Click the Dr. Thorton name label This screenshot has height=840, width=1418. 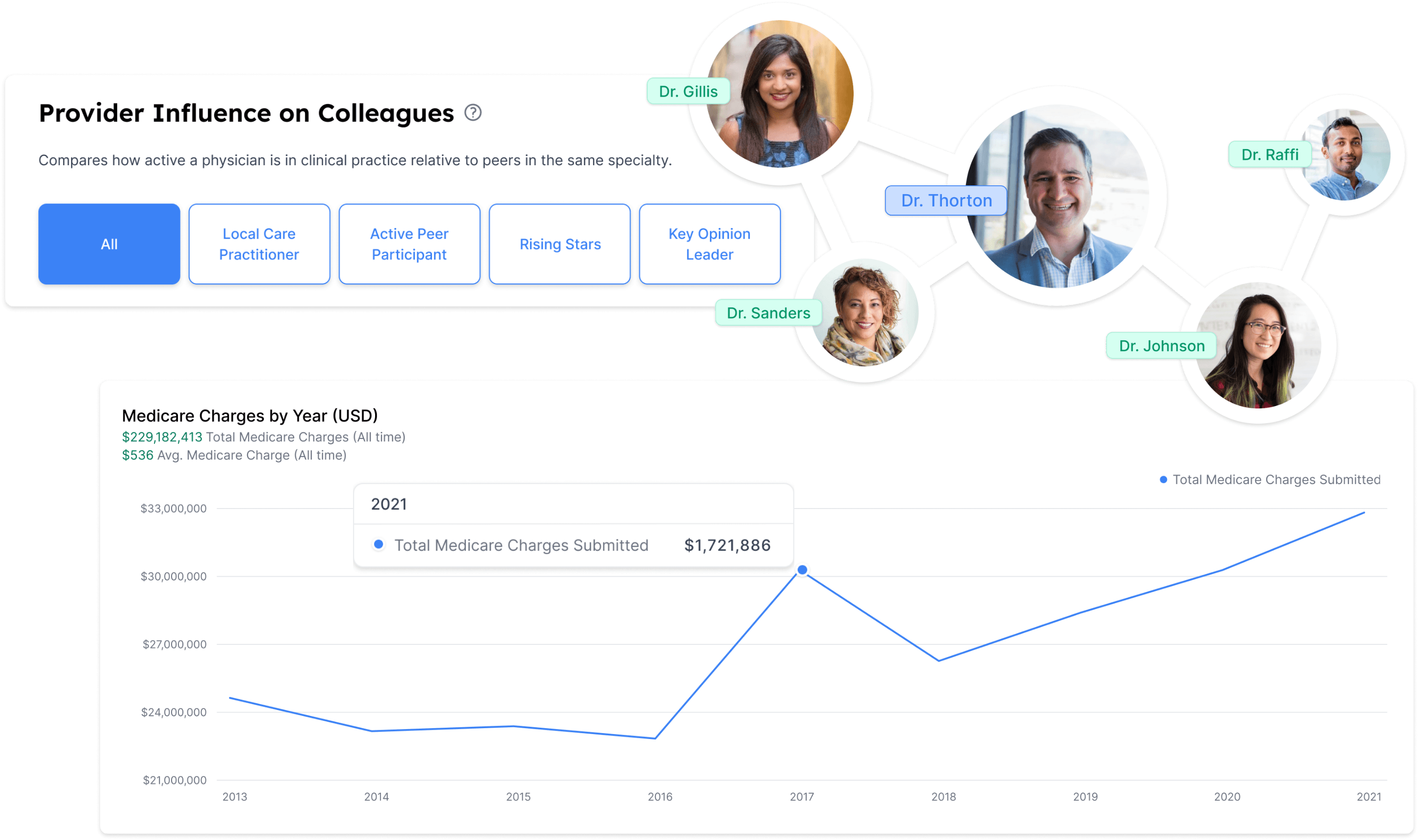tap(945, 201)
